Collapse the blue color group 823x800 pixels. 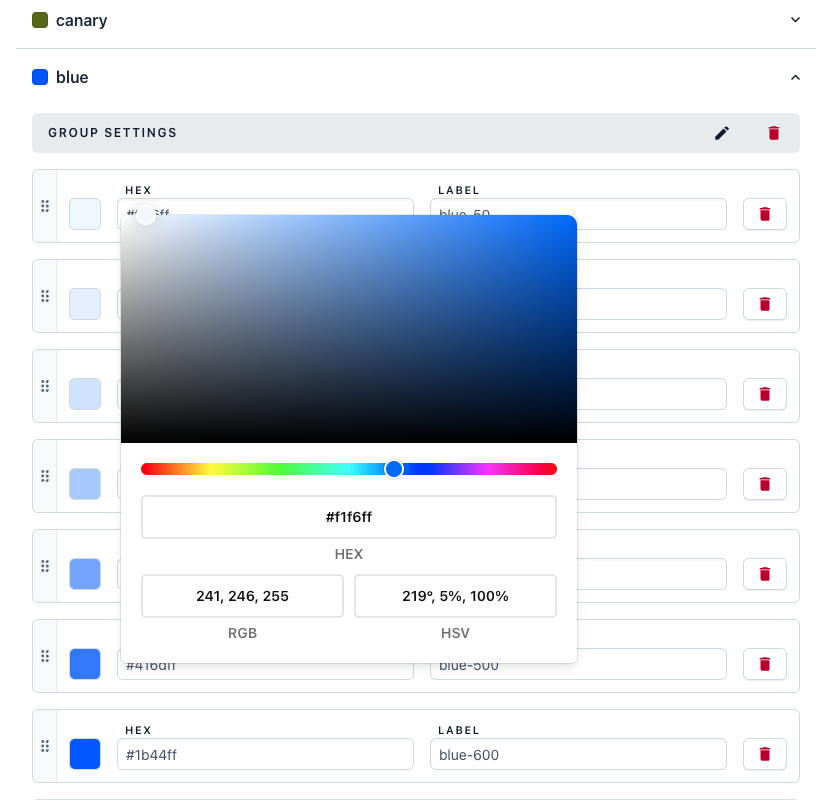pyautogui.click(x=795, y=78)
